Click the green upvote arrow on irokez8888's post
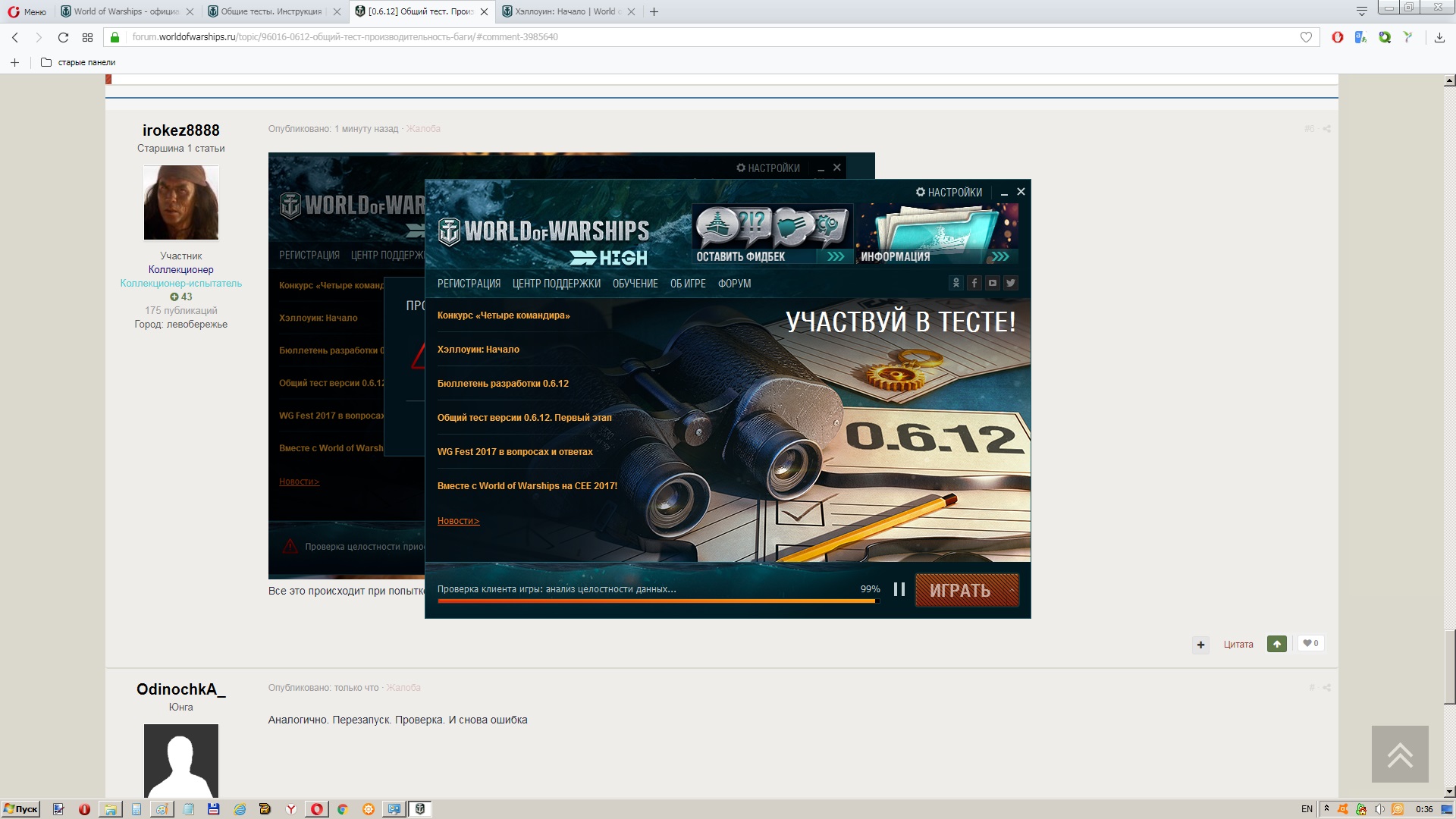 (x=1277, y=644)
